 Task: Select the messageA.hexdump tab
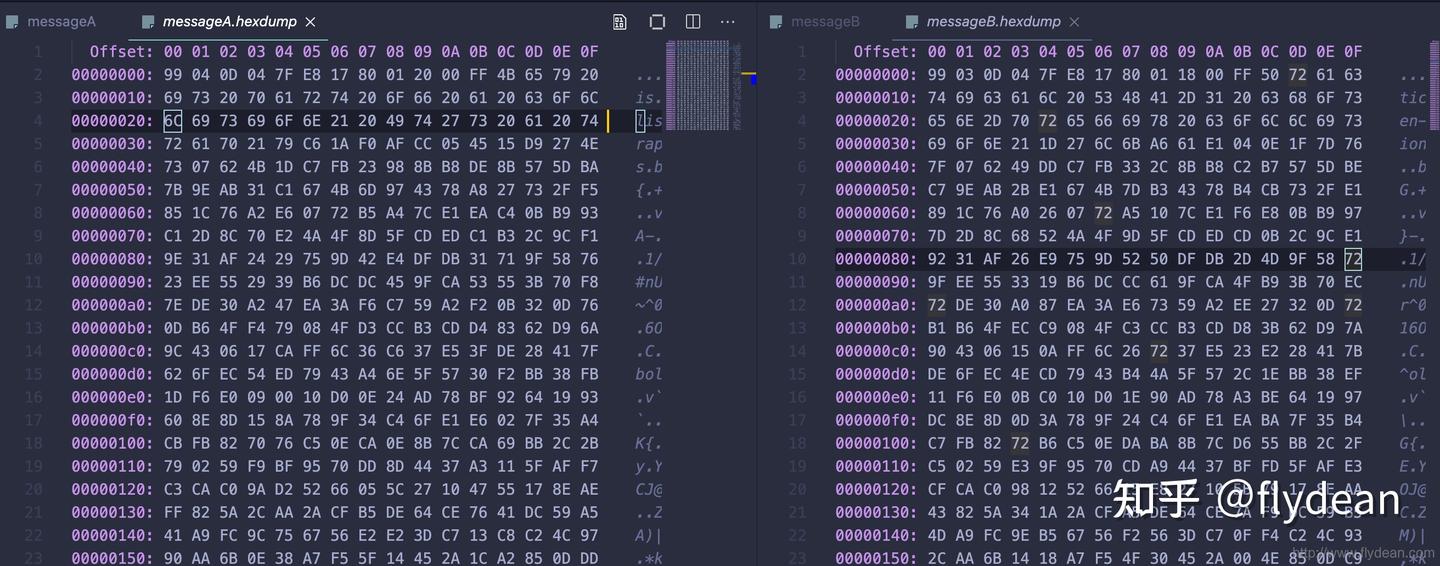click(x=225, y=22)
